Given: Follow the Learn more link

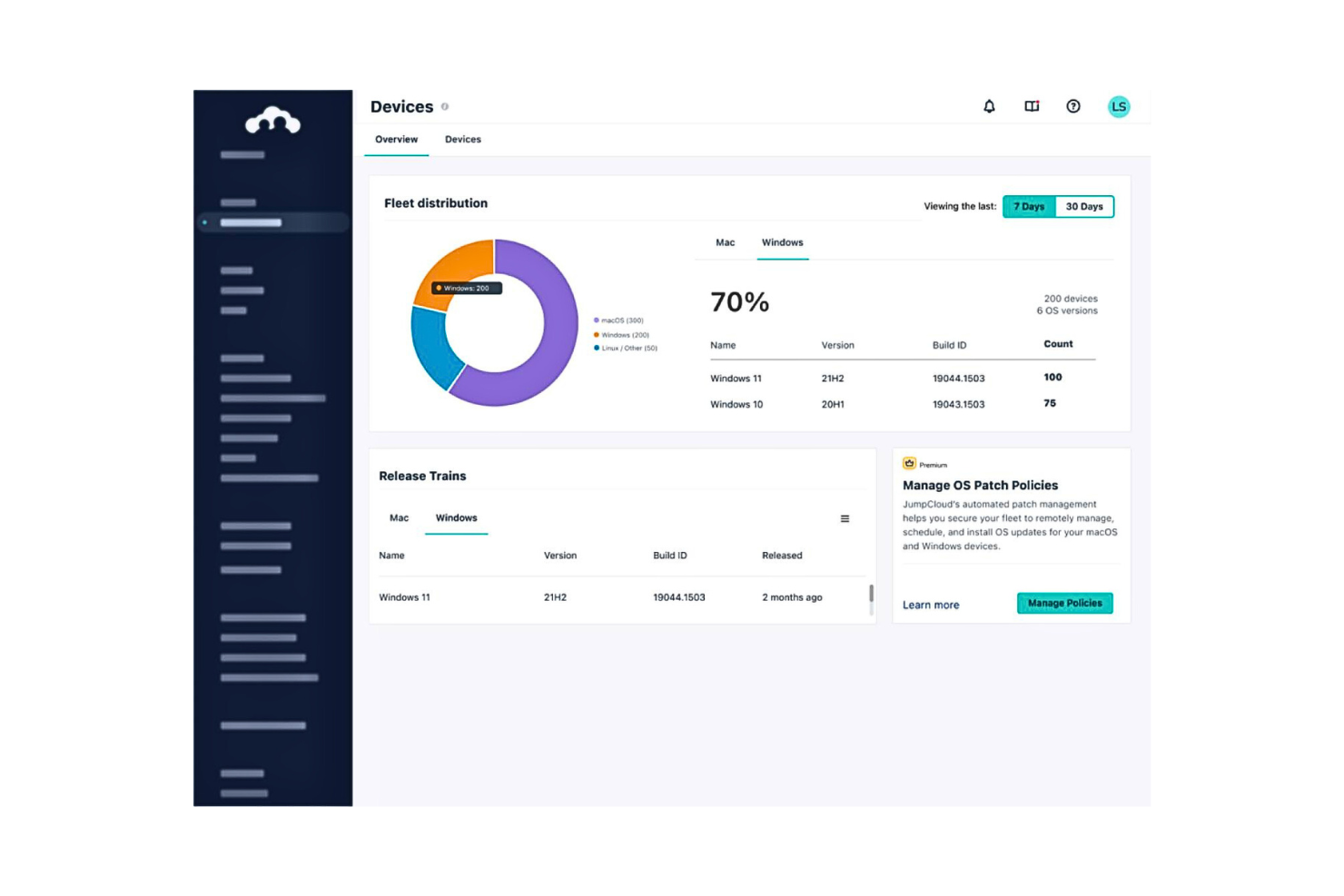Looking at the screenshot, I should pyautogui.click(x=931, y=606).
